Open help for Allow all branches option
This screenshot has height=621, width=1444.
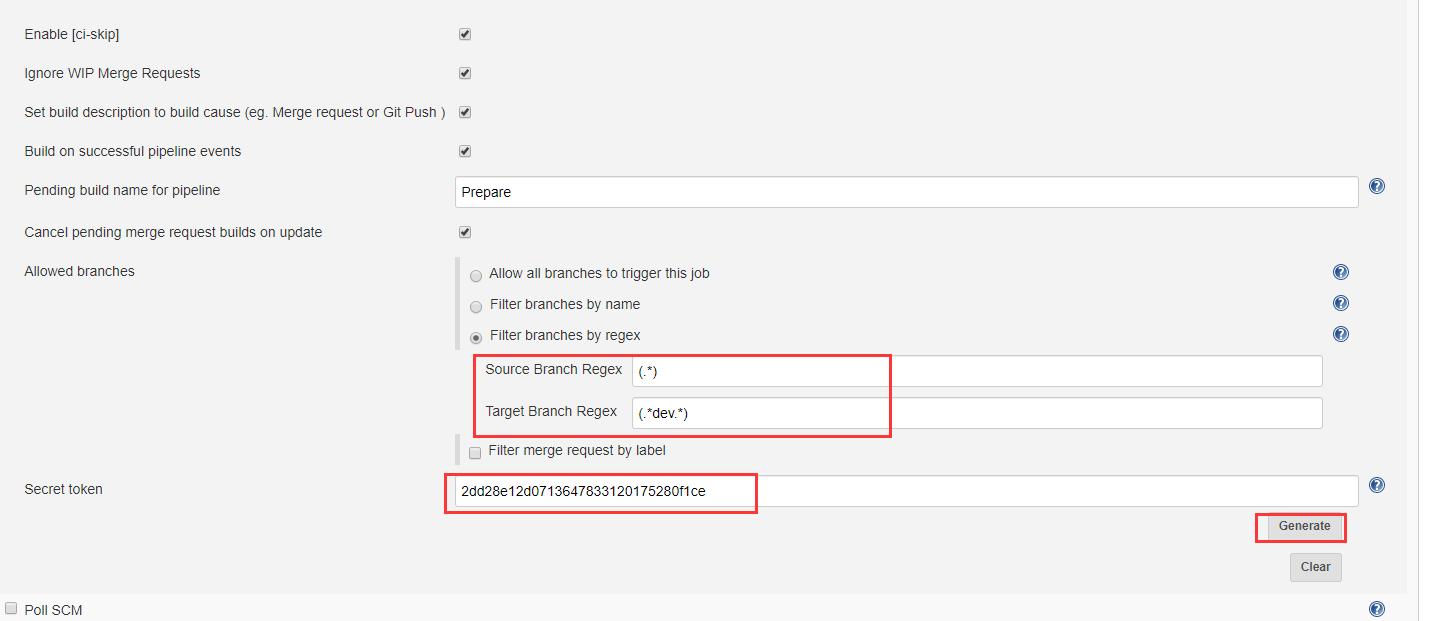tap(1341, 272)
